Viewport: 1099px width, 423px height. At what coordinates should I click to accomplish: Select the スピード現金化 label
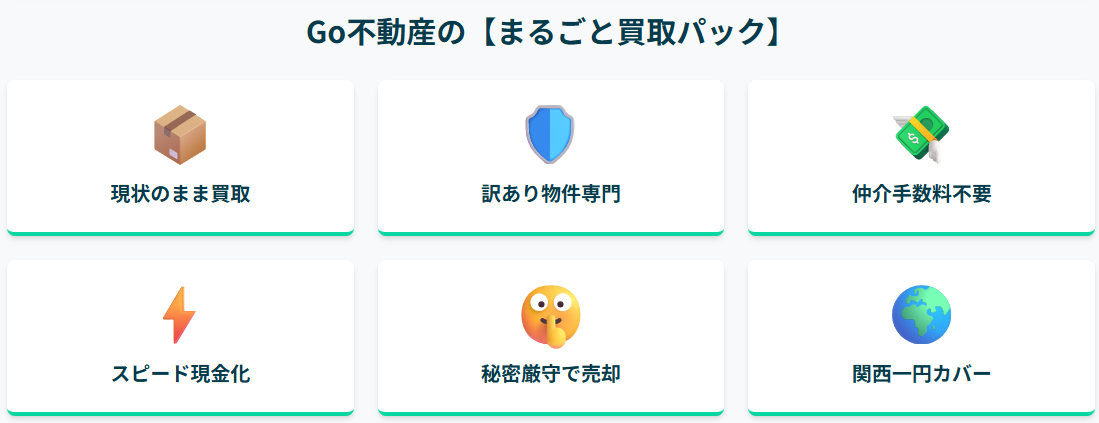pyautogui.click(x=180, y=374)
